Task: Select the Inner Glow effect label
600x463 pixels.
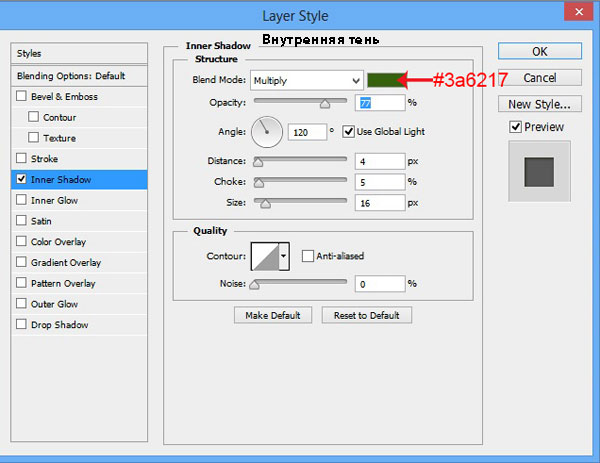Action: tap(54, 200)
